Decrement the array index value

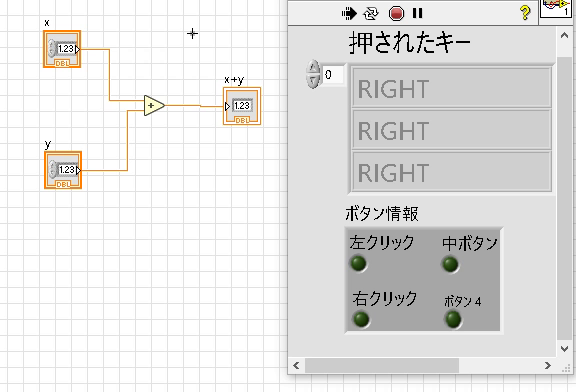tap(313, 81)
